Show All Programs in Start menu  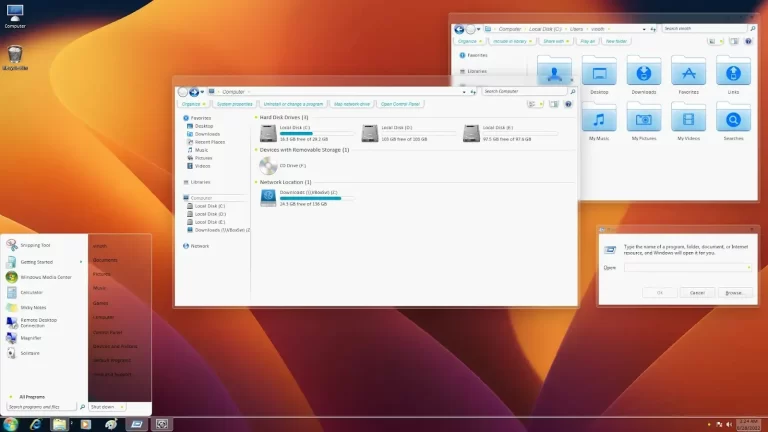[x=31, y=397]
